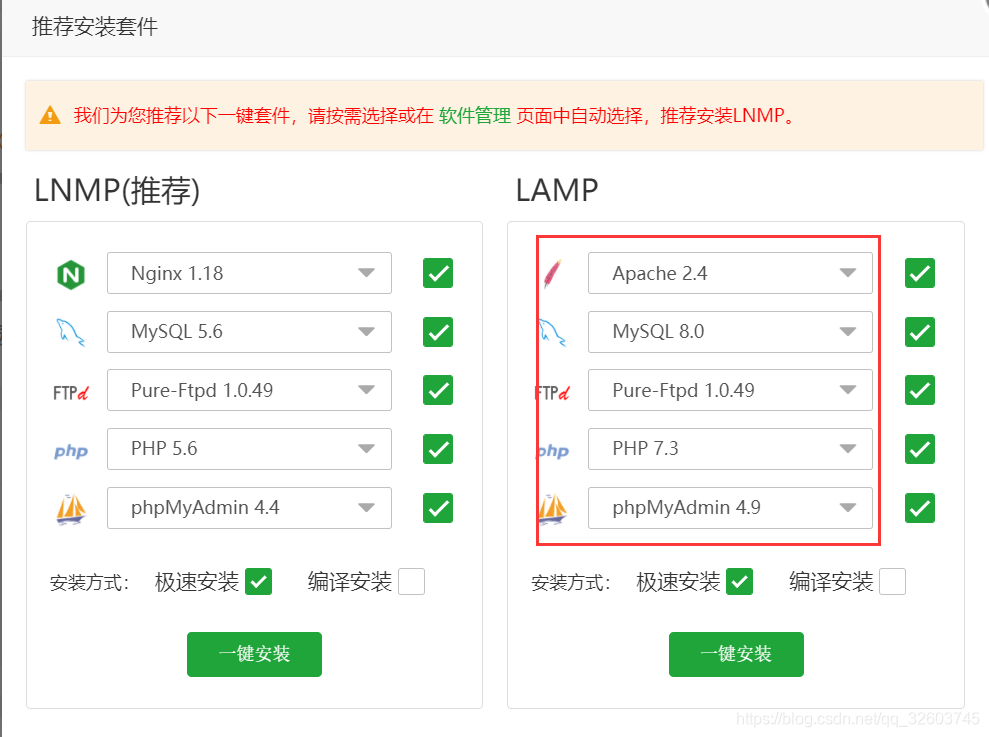This screenshot has height=737, width=989.
Task: Click the LAMP heading
Action: [x=557, y=191]
